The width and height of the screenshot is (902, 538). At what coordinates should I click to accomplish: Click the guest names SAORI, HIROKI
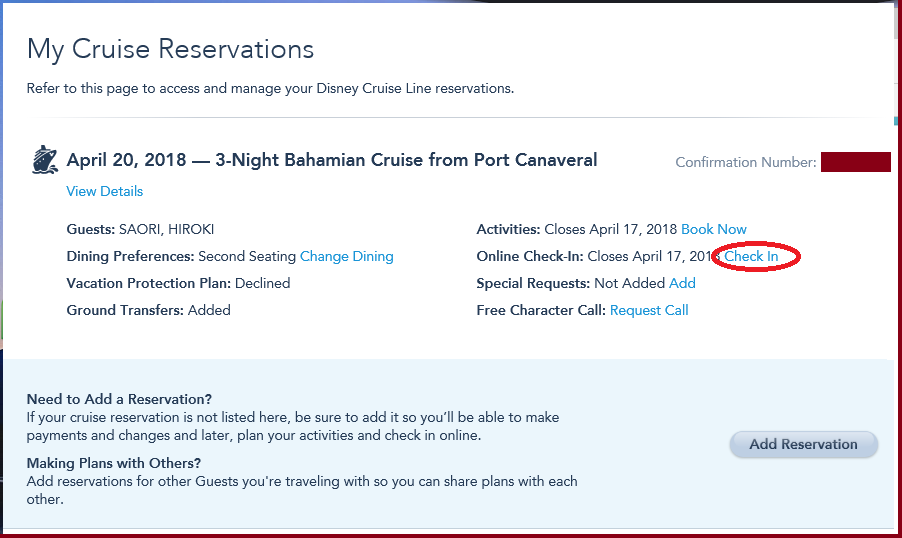(166, 229)
